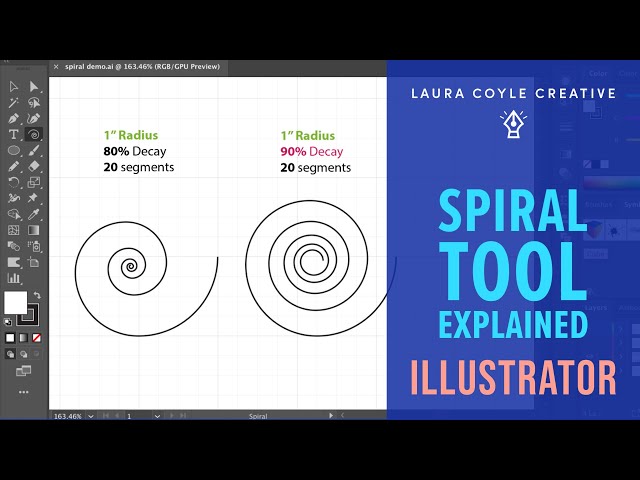Enable Draw Inside mode
This screenshot has width=640, height=480.
[x=37, y=354]
